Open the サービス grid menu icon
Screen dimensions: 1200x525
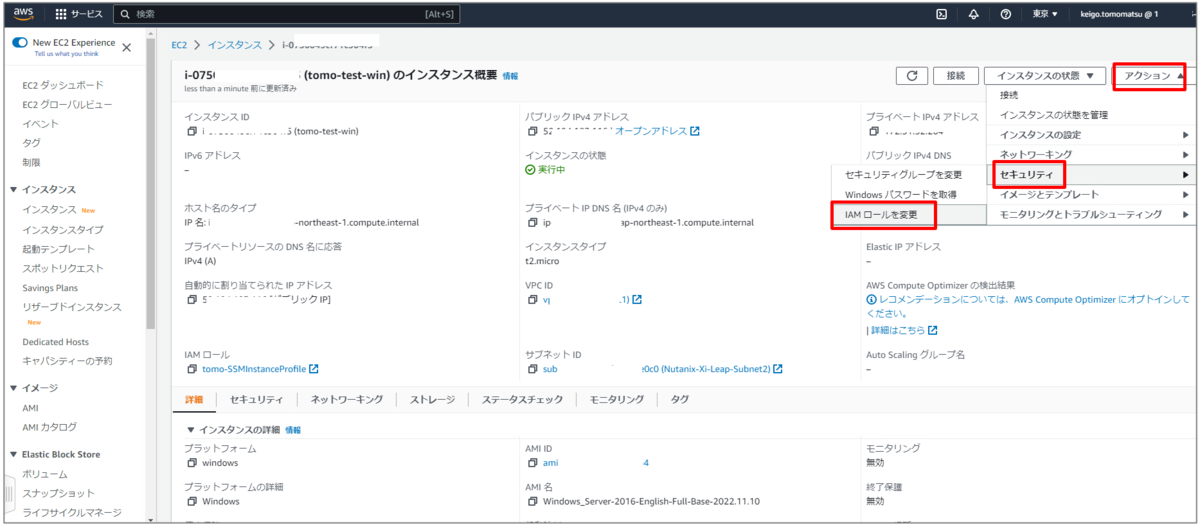point(60,15)
